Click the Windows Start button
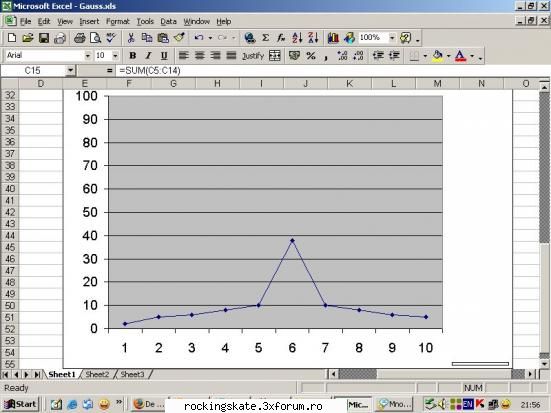The width and height of the screenshot is (551, 413). click(20, 404)
